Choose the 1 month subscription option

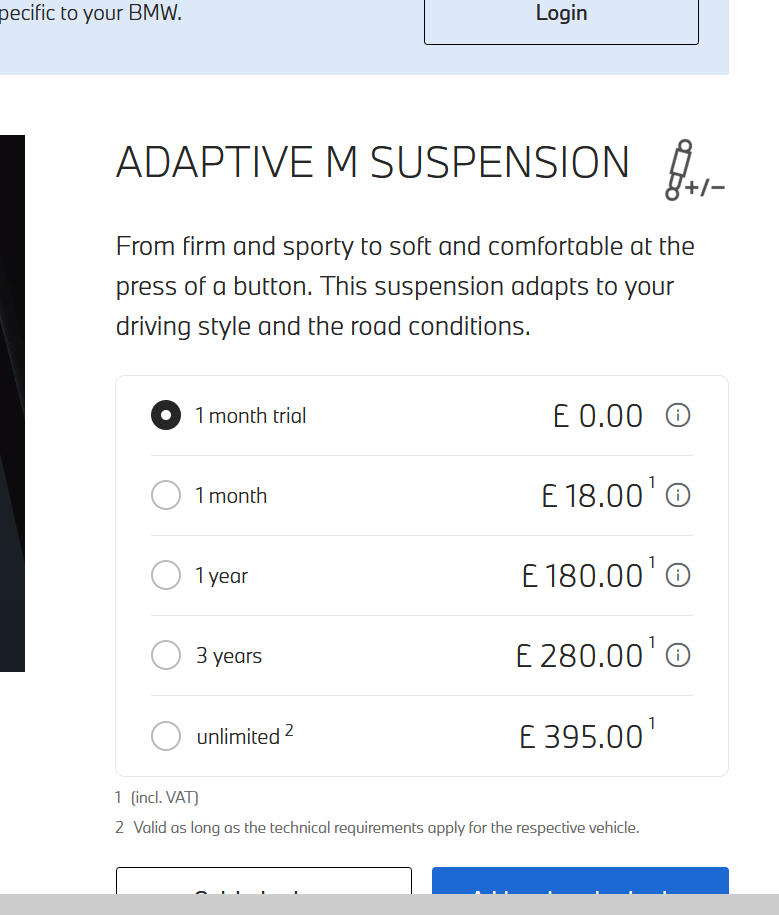[x=166, y=495]
